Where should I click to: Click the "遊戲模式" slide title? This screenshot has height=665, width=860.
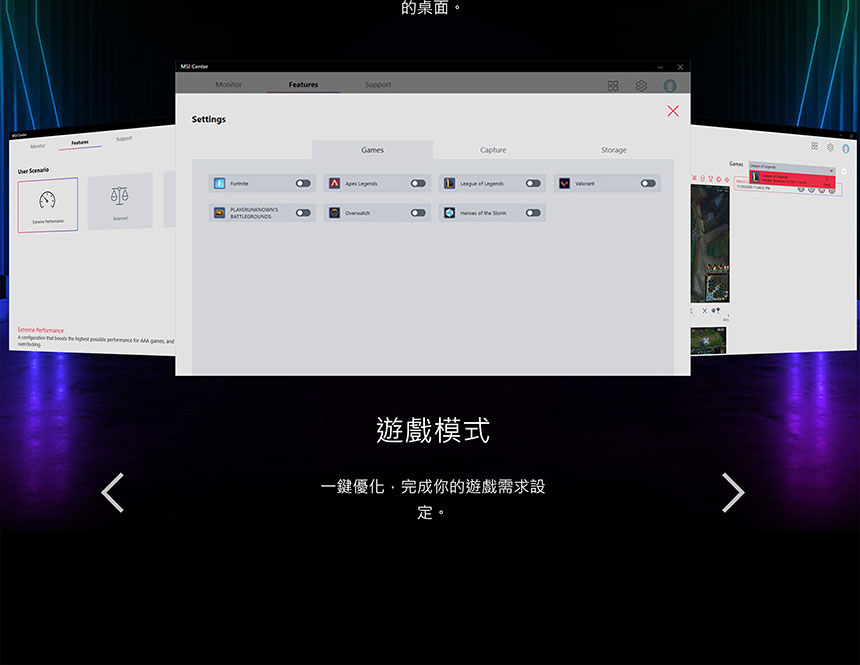[x=433, y=430]
